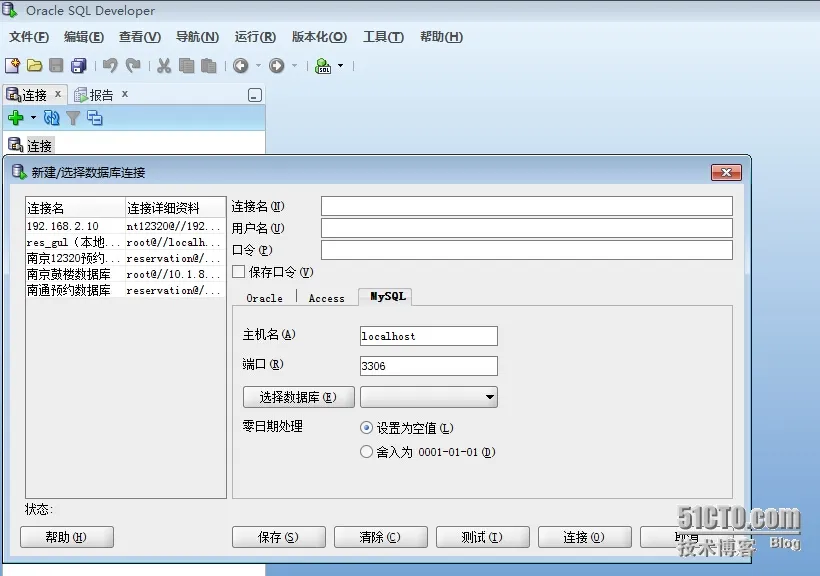Open the 版本化(O) menu
Image resolution: width=820 pixels, height=576 pixels.
[x=319, y=37]
